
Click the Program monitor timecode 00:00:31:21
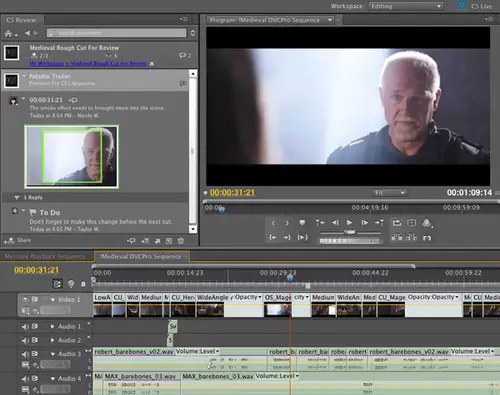tap(232, 193)
